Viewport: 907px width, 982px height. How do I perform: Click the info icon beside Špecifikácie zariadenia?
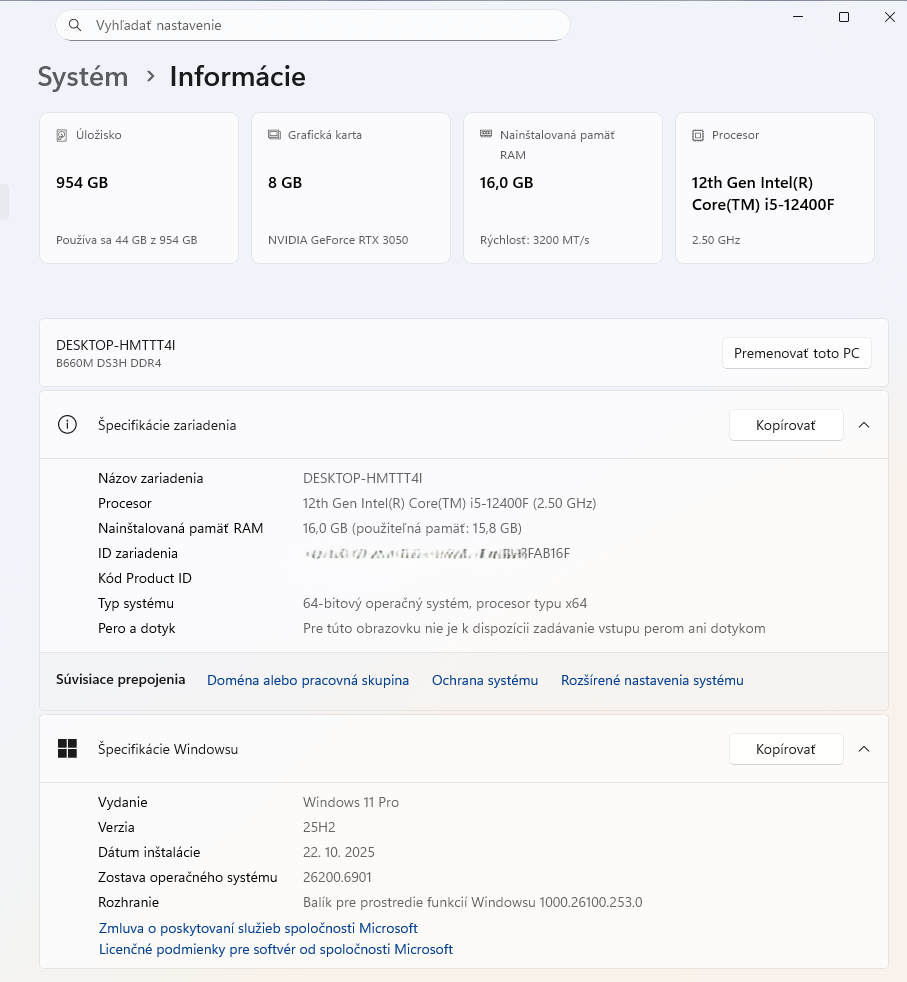tap(67, 424)
